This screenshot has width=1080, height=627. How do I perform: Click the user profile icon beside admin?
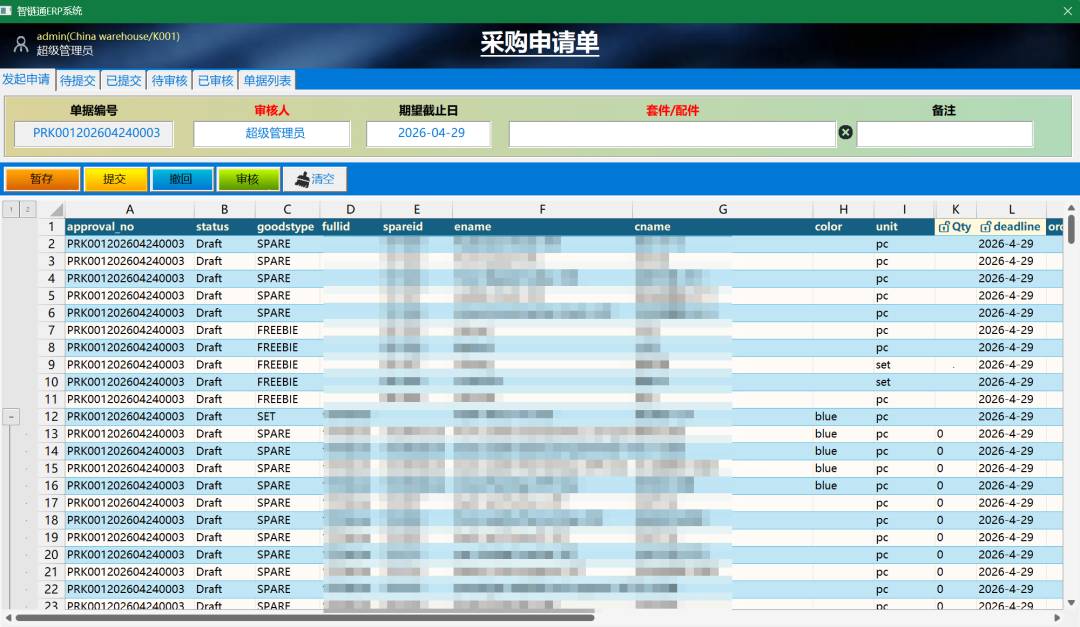coord(21,44)
